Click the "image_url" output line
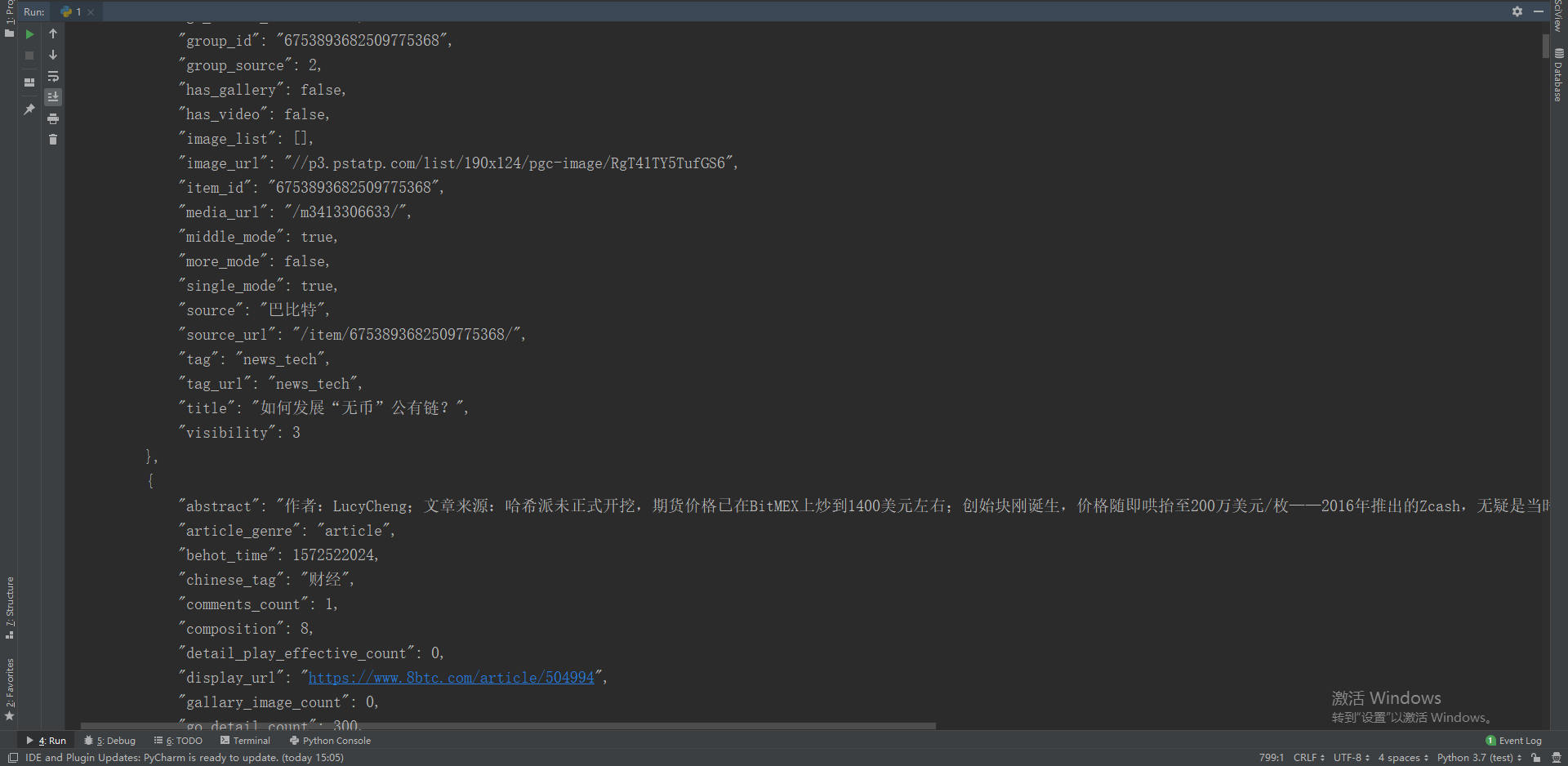Screen dimensions: 1568x766 coord(458,163)
